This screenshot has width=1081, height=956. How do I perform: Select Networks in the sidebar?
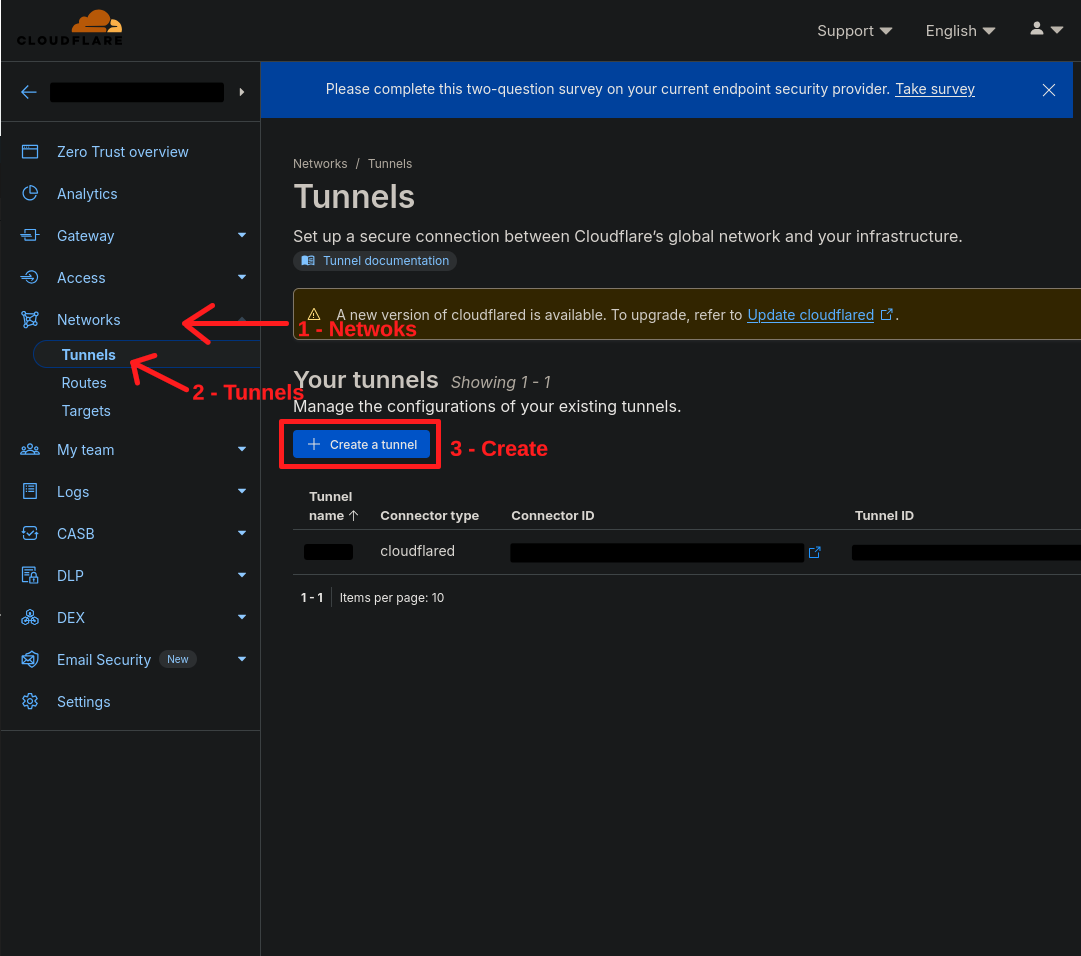click(88, 320)
